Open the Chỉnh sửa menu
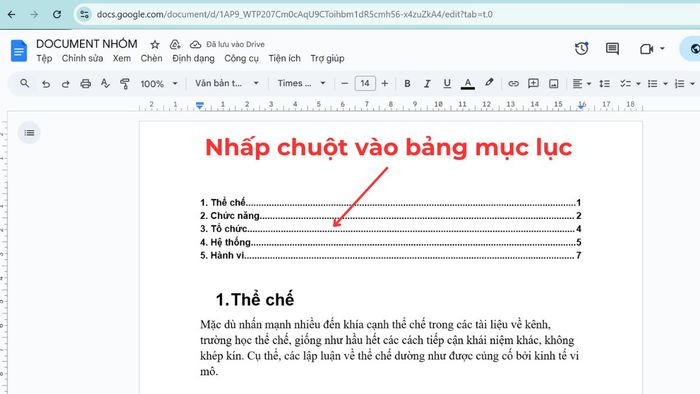Image resolution: width=700 pixels, height=394 pixels. pos(82,58)
